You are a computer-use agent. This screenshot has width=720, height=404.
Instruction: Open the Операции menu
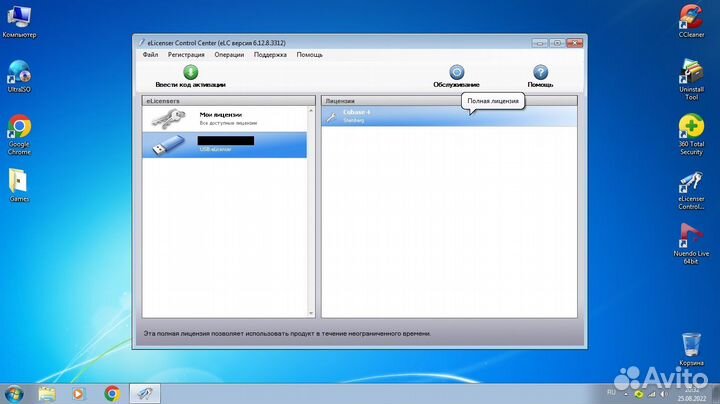coord(229,55)
